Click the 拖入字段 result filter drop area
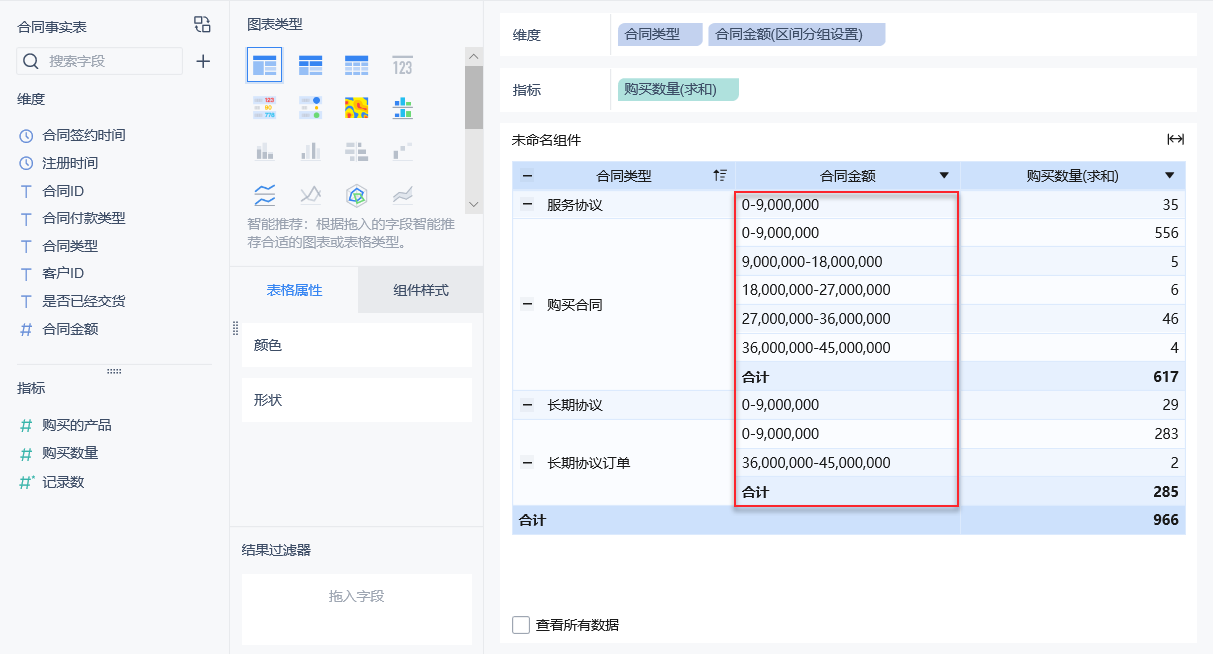1213x654 pixels. click(357, 608)
